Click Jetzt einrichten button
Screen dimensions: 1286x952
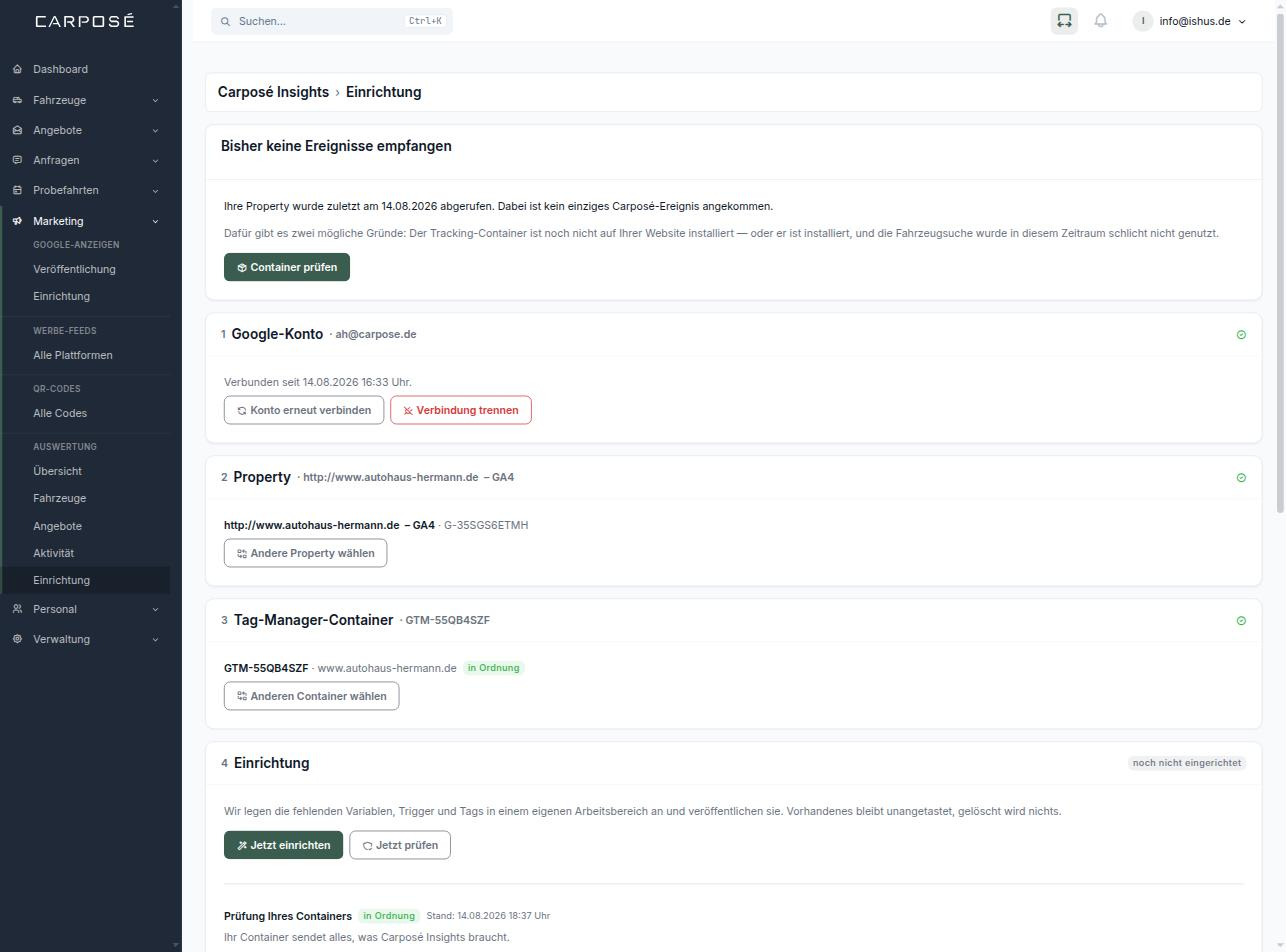point(283,845)
